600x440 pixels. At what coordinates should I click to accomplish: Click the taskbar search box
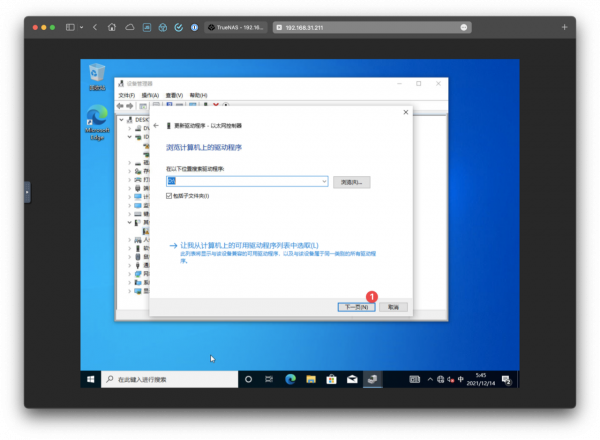pyautogui.click(x=170, y=379)
